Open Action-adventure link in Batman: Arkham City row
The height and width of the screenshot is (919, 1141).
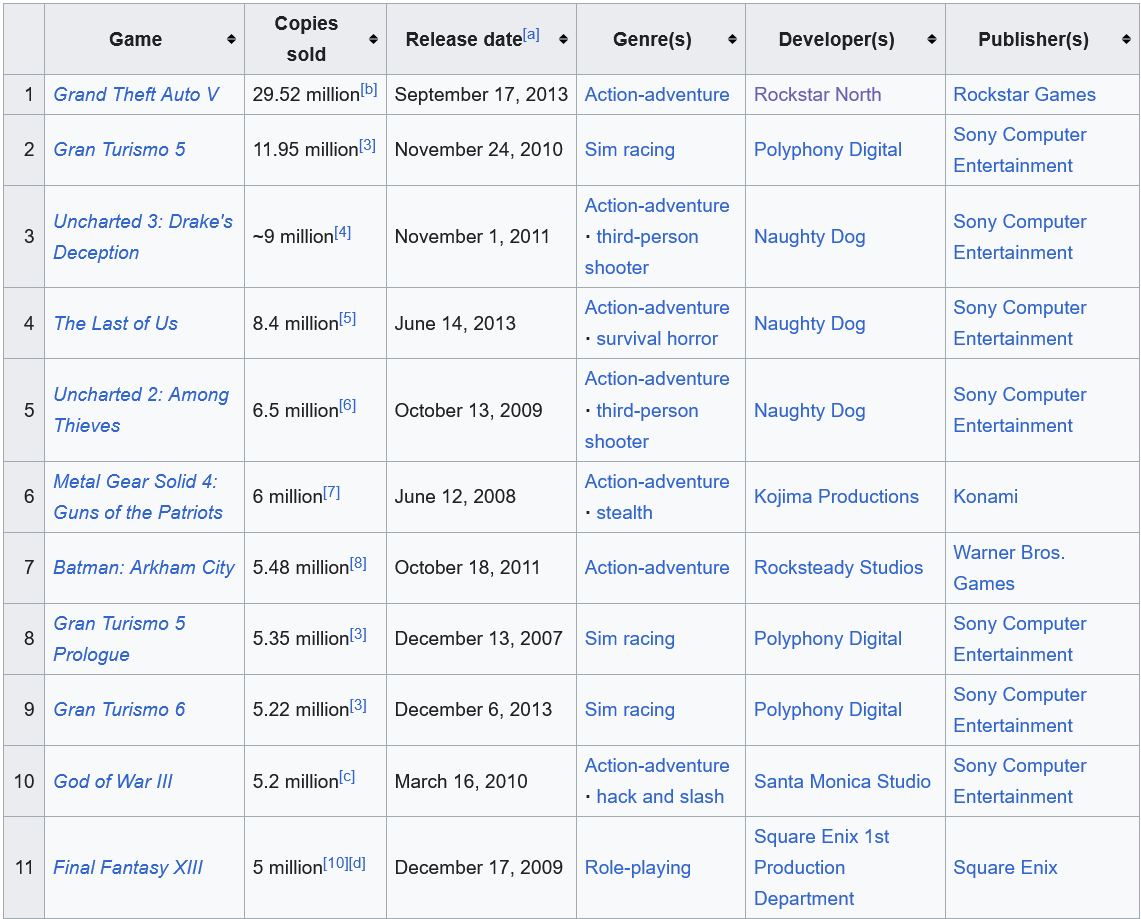coord(657,568)
